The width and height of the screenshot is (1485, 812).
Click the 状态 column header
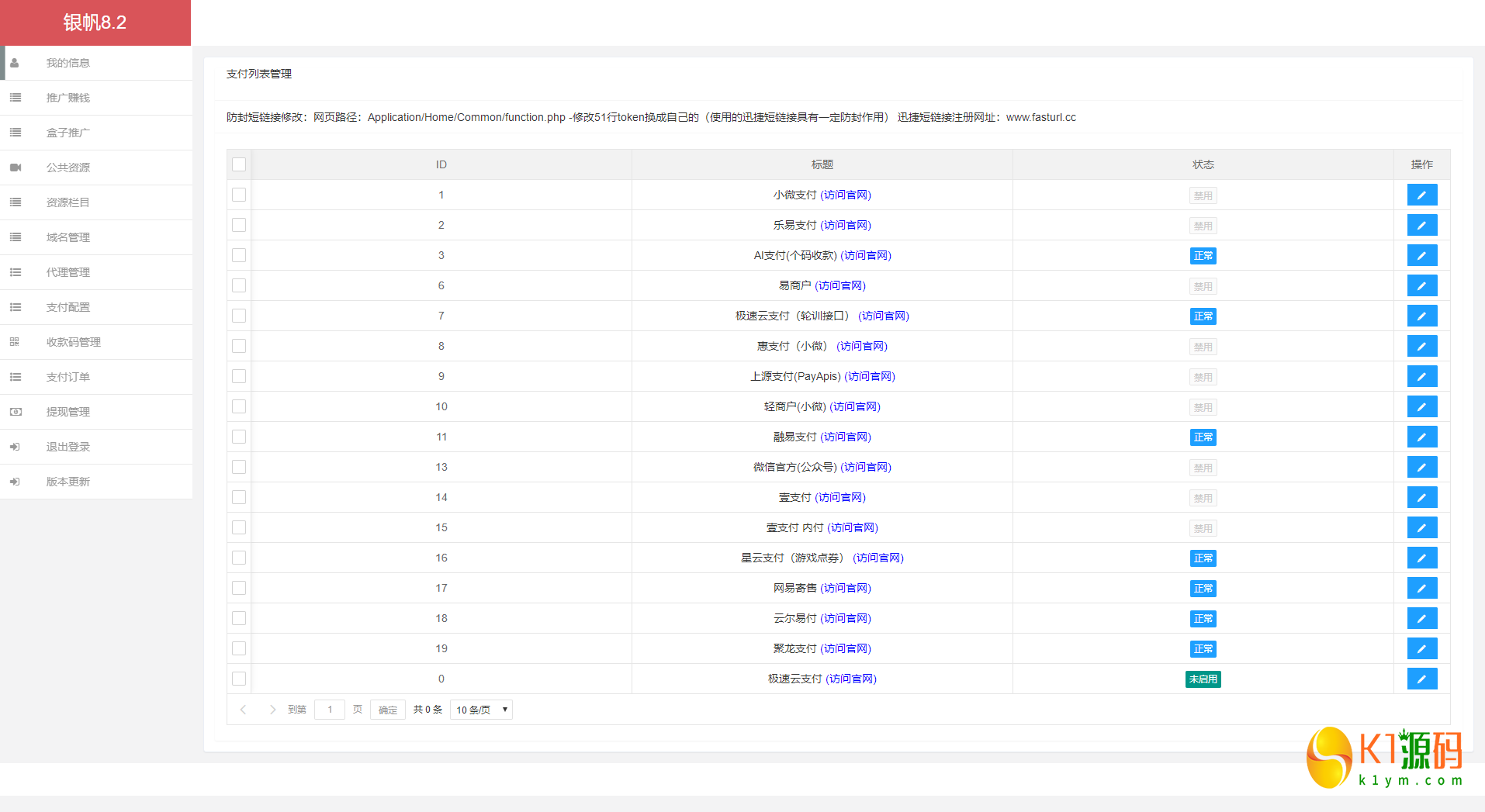pyautogui.click(x=1203, y=164)
